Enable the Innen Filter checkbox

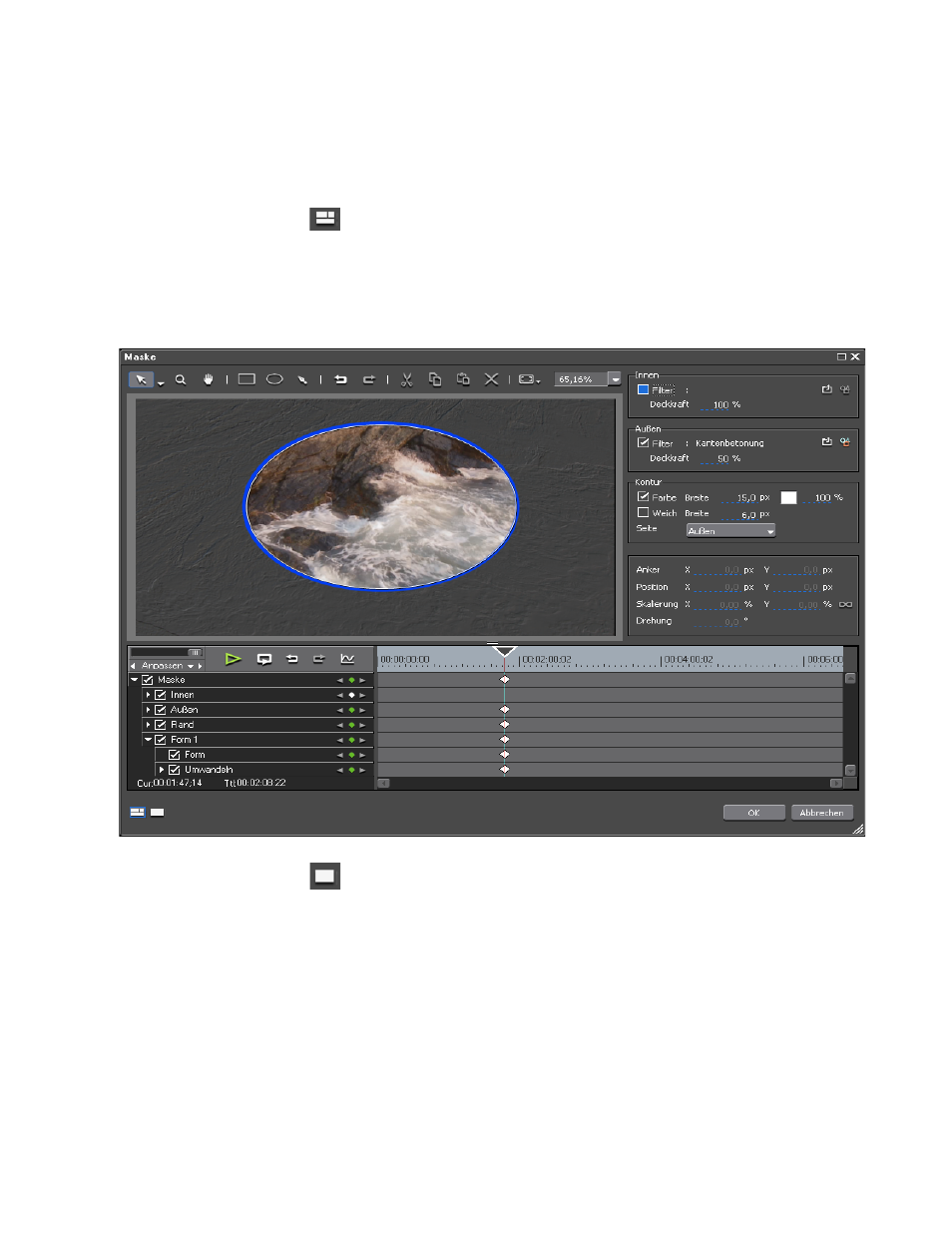(643, 389)
